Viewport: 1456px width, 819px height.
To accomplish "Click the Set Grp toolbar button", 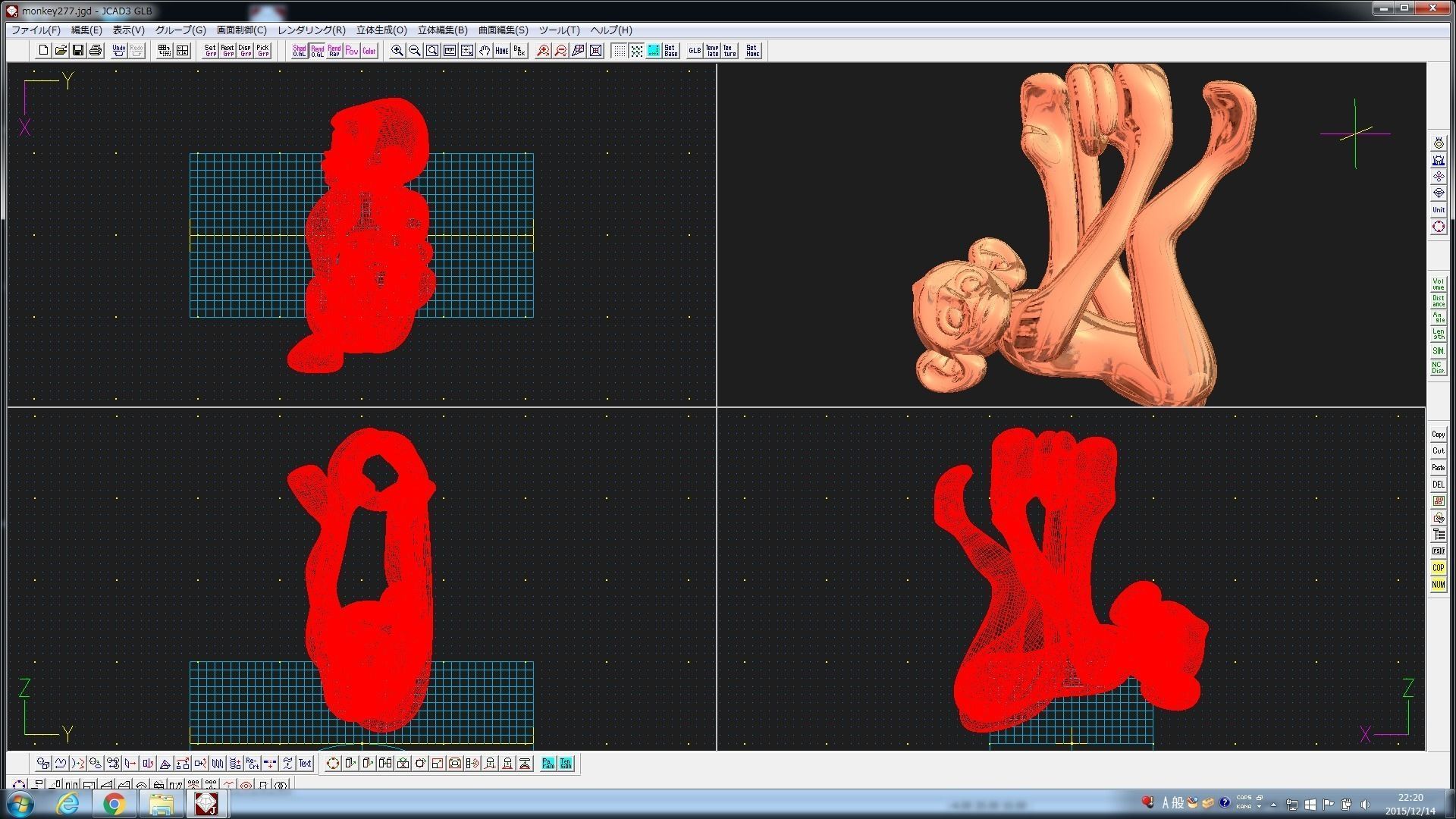I will [x=210, y=51].
